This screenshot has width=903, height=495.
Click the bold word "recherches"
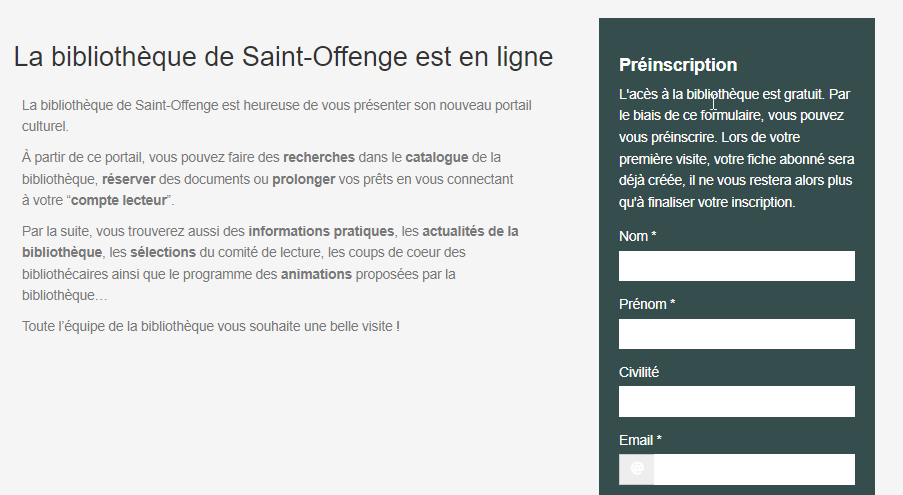[319, 157]
